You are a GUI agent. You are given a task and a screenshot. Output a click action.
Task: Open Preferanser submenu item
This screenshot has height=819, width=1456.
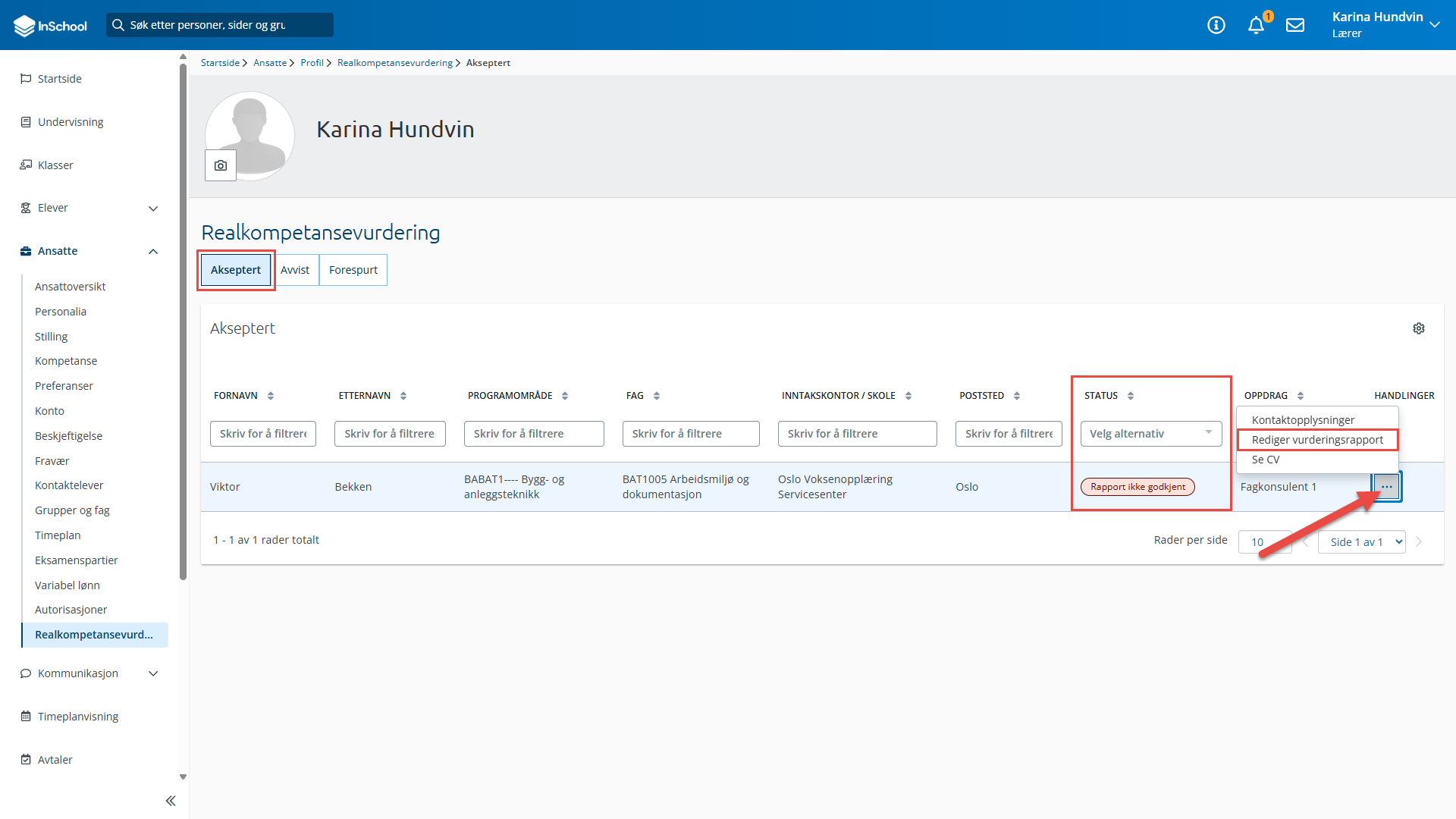[x=64, y=386]
